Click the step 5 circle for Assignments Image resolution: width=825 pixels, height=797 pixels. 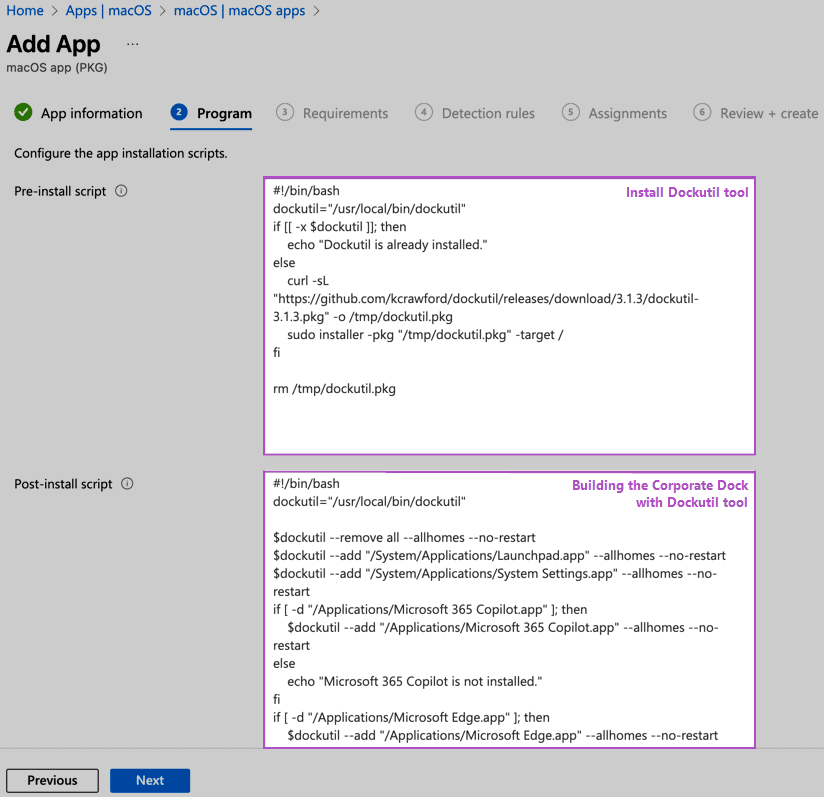coord(570,113)
